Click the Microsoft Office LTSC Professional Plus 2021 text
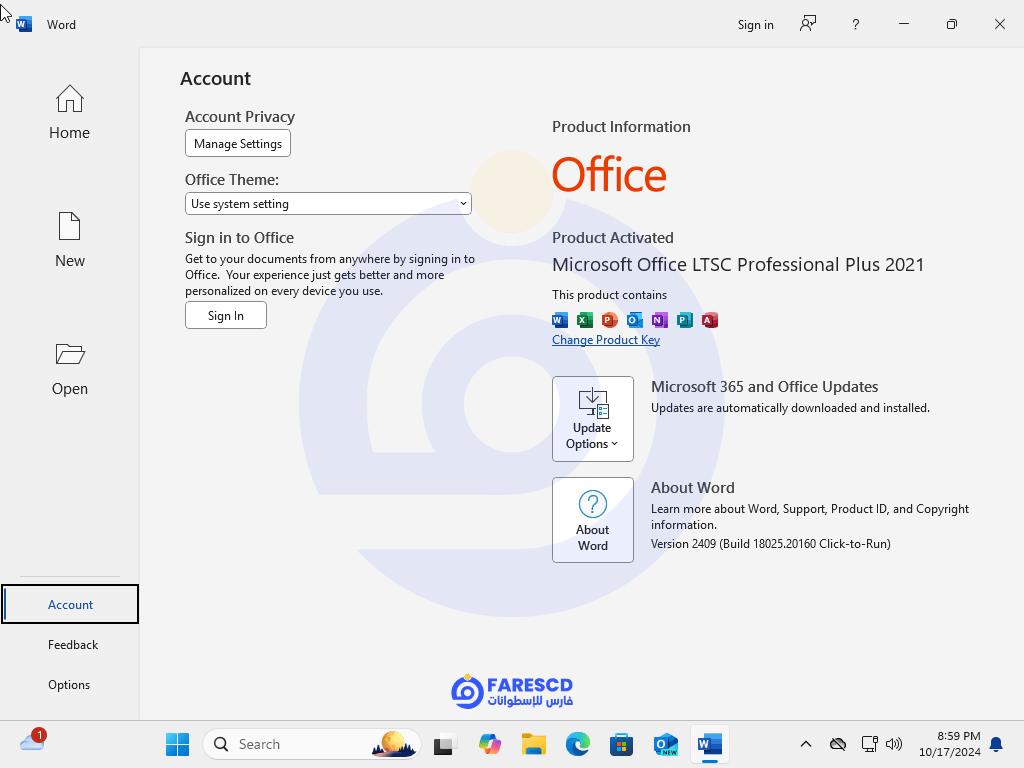The width and height of the screenshot is (1024, 768). coord(738,264)
